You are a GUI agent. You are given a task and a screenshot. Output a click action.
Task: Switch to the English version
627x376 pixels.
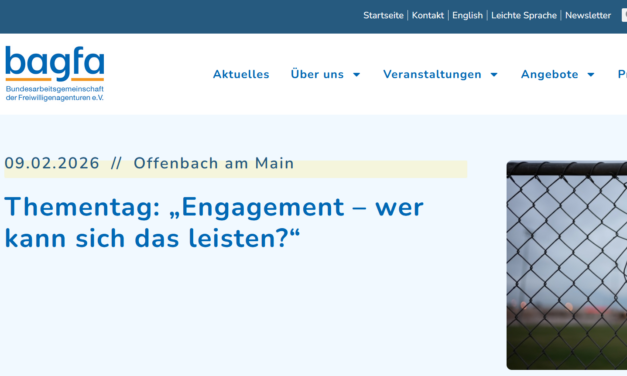(x=467, y=16)
